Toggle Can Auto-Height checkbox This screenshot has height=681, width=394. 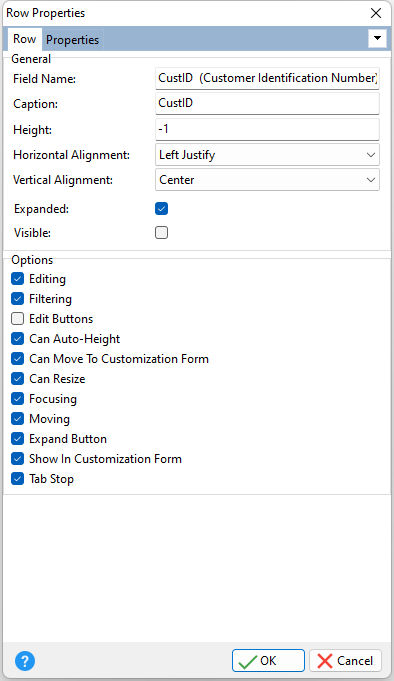(x=17, y=339)
